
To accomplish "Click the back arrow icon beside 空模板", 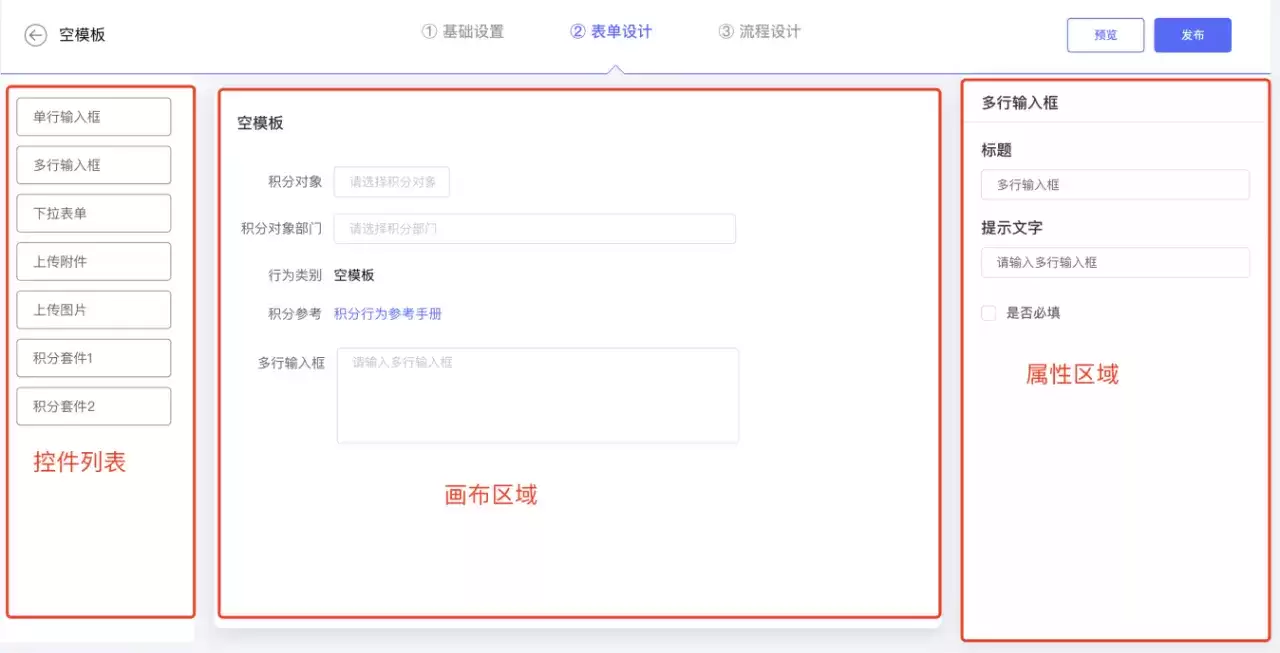I will coord(36,35).
